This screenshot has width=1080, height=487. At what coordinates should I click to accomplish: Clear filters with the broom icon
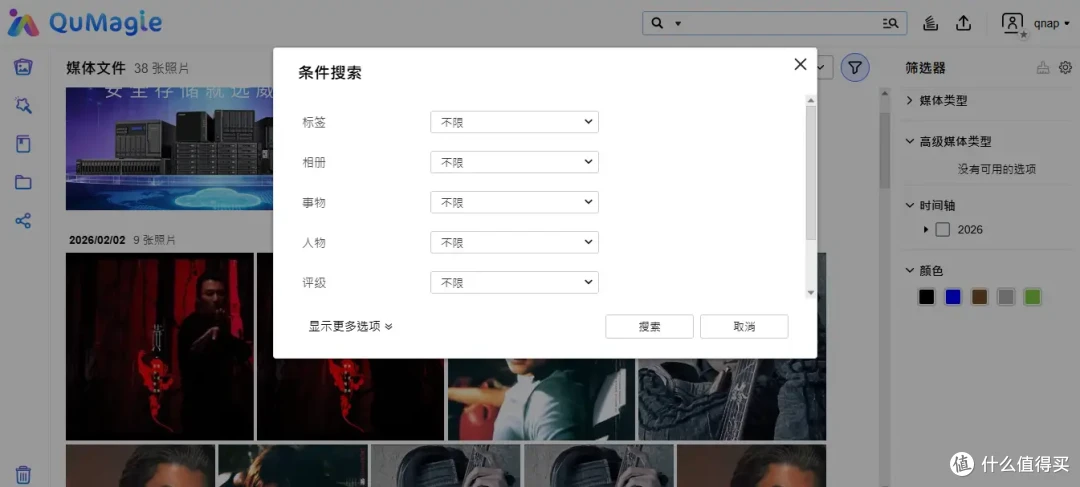(x=1043, y=68)
